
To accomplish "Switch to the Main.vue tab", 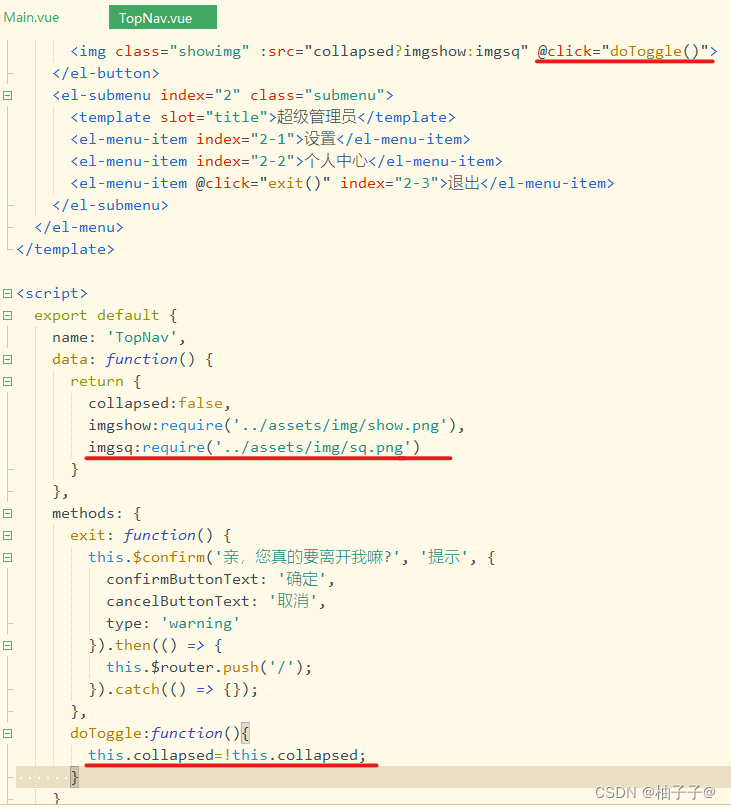I will coord(31,18).
